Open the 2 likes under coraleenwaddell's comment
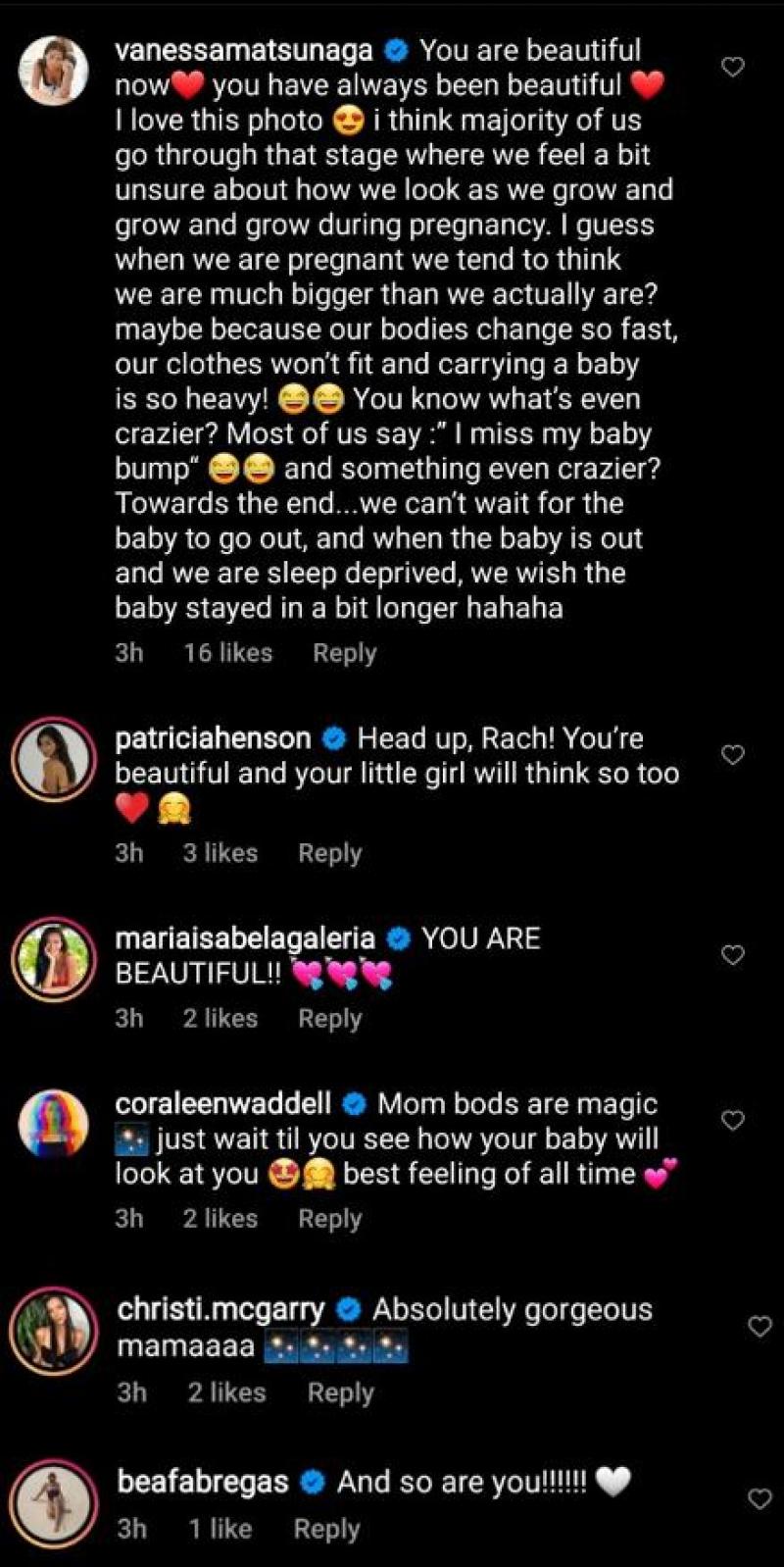This screenshot has height=1567, width=784. point(220,1219)
